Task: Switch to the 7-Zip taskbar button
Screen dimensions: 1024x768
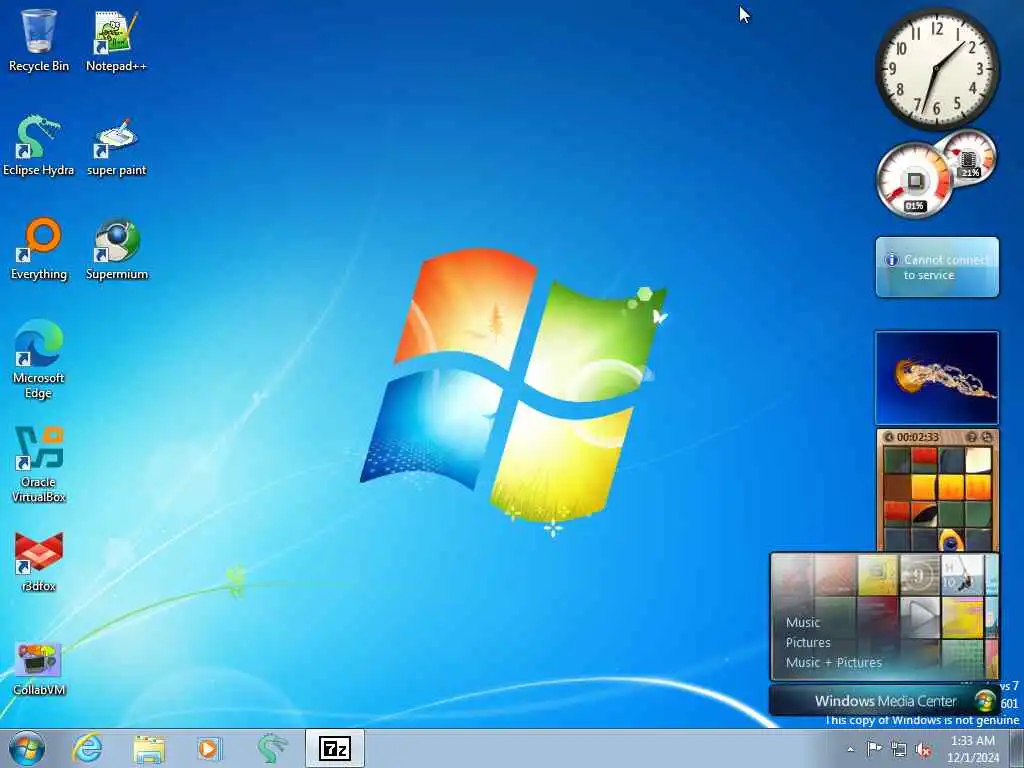Action: click(x=334, y=748)
